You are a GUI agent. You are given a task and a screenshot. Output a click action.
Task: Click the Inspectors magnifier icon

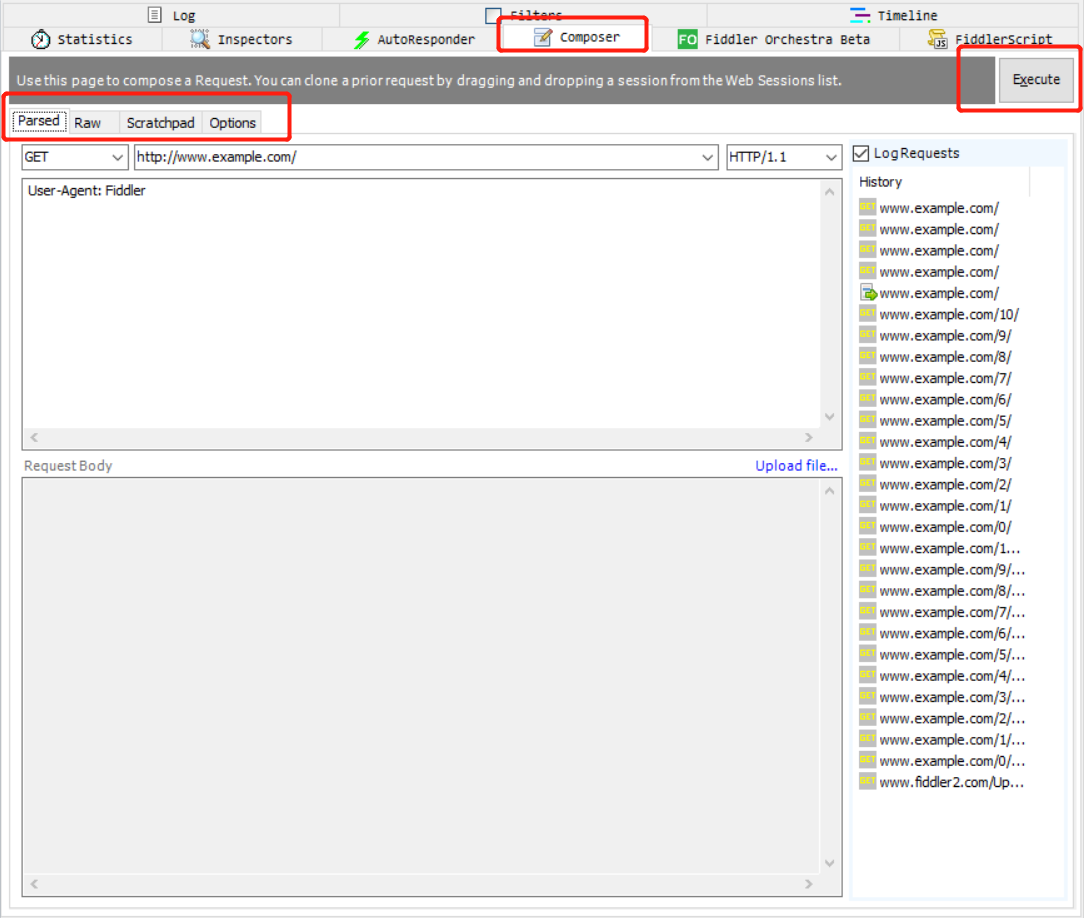pos(200,39)
